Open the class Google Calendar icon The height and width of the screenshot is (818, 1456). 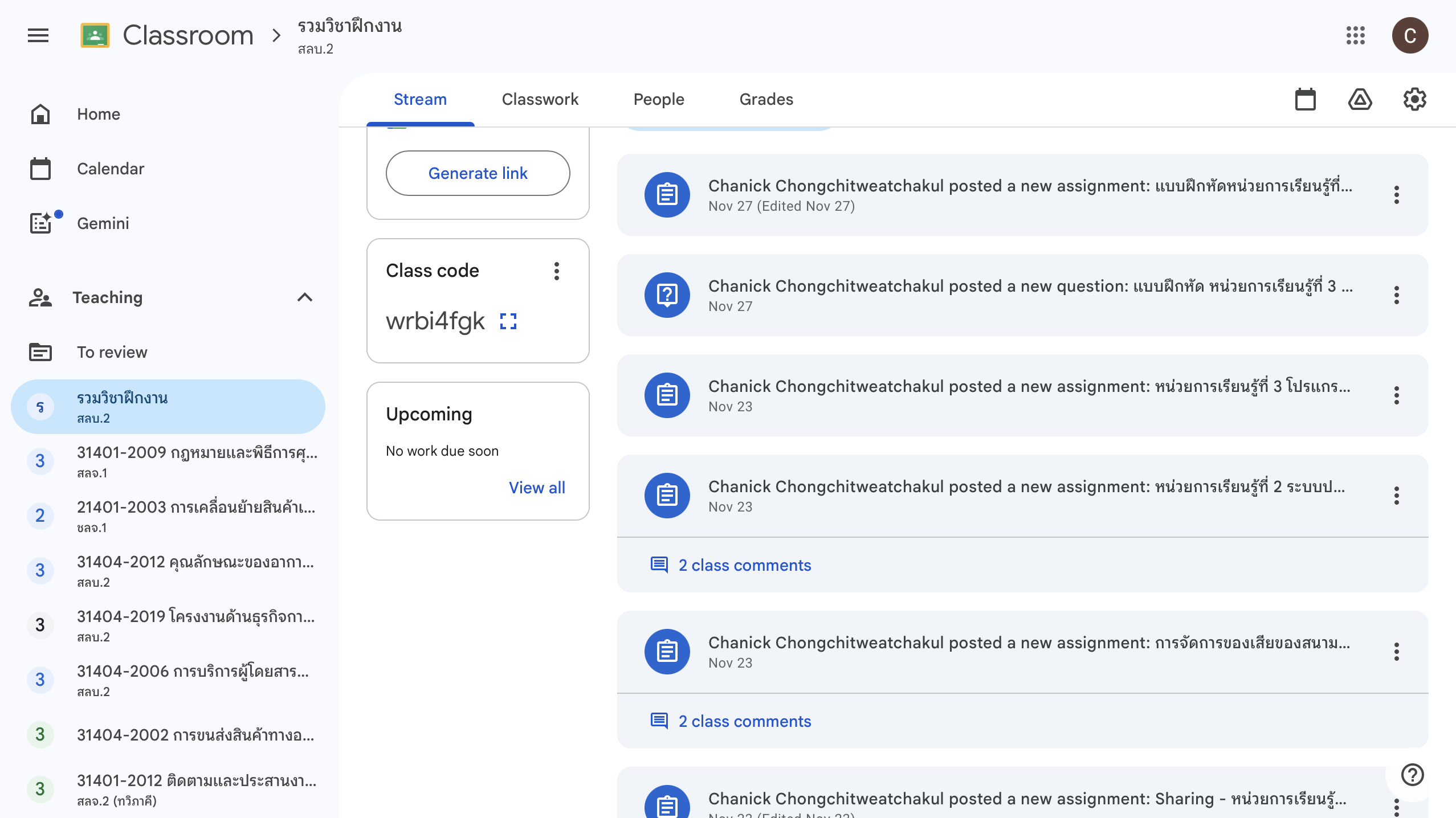[1305, 100]
